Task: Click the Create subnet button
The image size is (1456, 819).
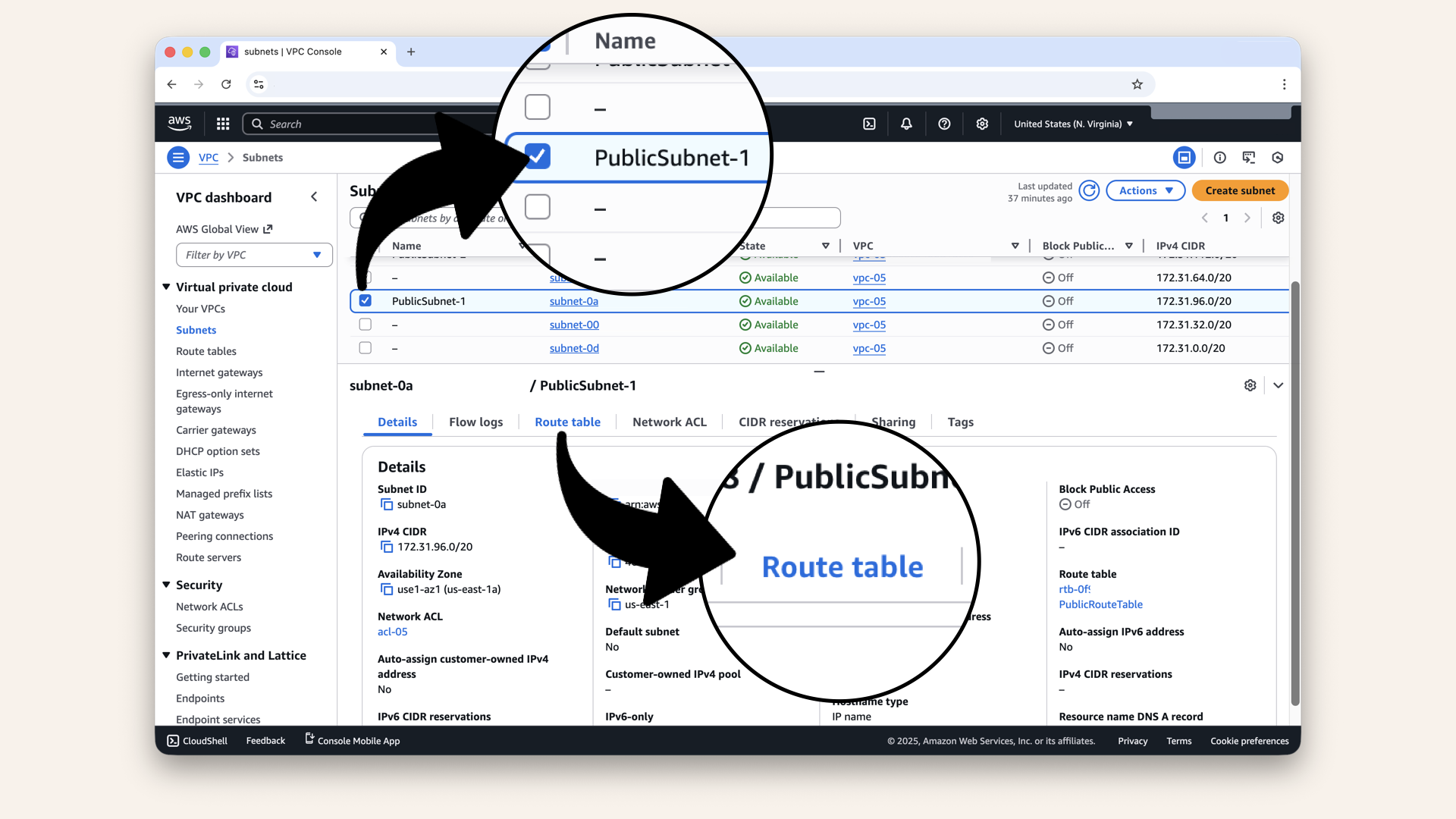Action: (x=1239, y=190)
